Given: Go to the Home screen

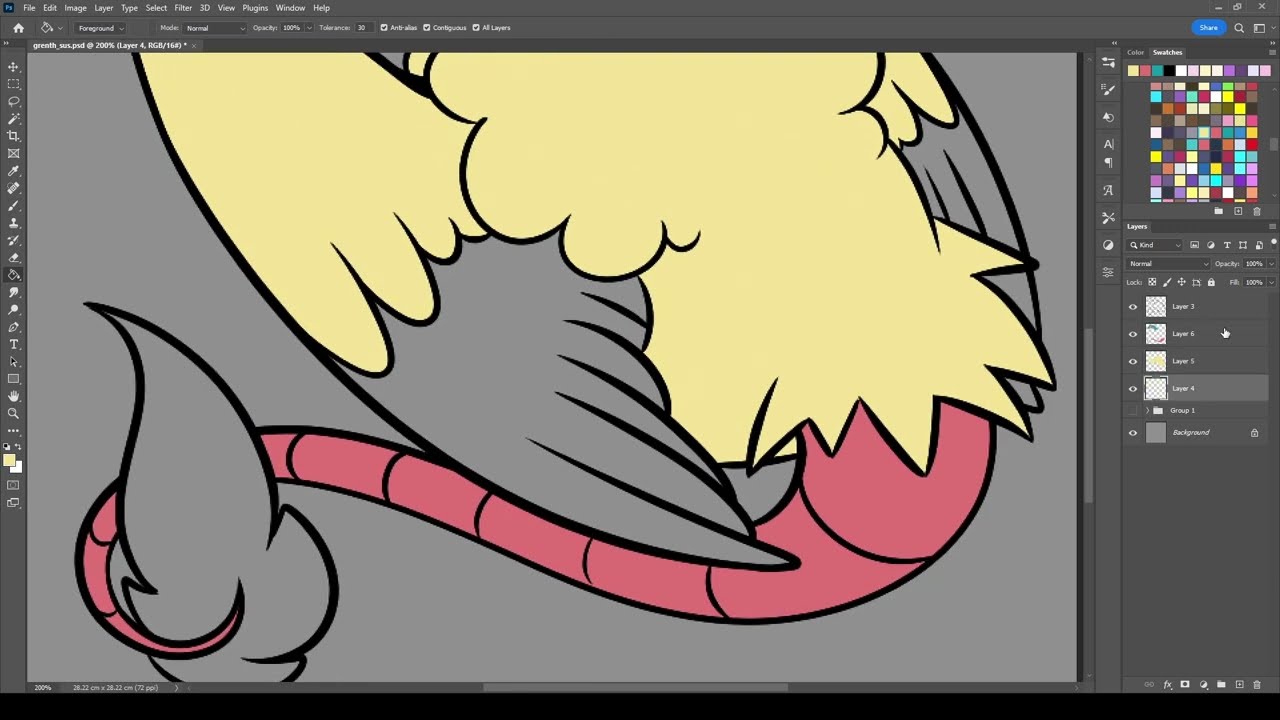Looking at the screenshot, I should coord(18,28).
